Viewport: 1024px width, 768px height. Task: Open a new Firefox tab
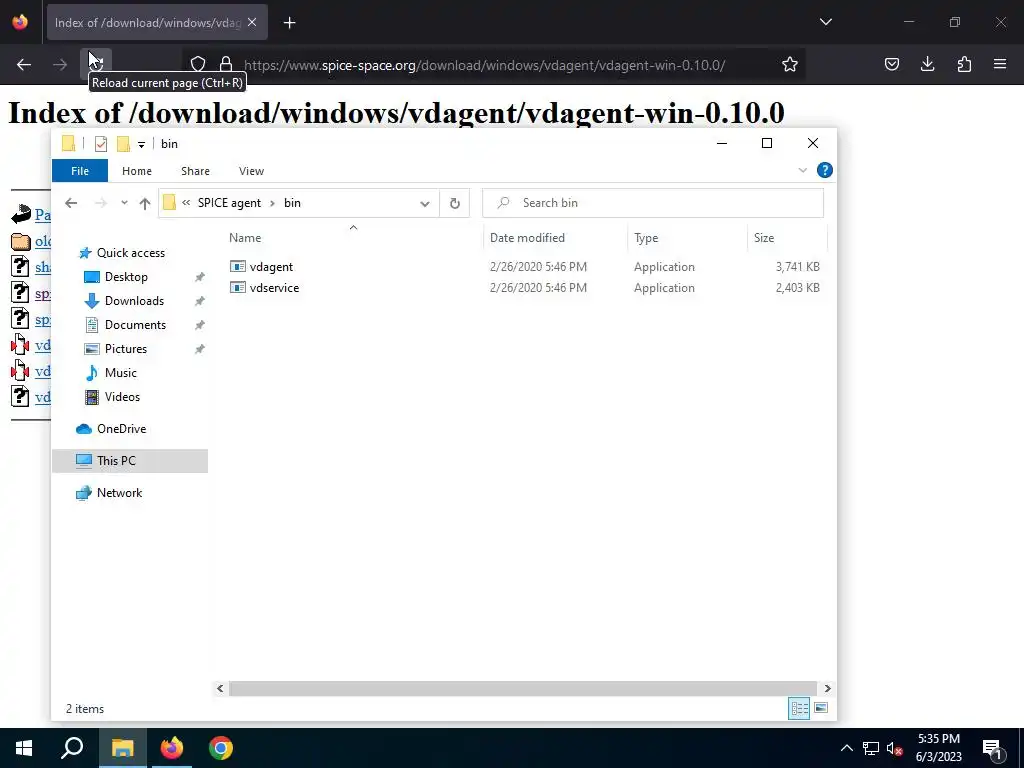[289, 23]
